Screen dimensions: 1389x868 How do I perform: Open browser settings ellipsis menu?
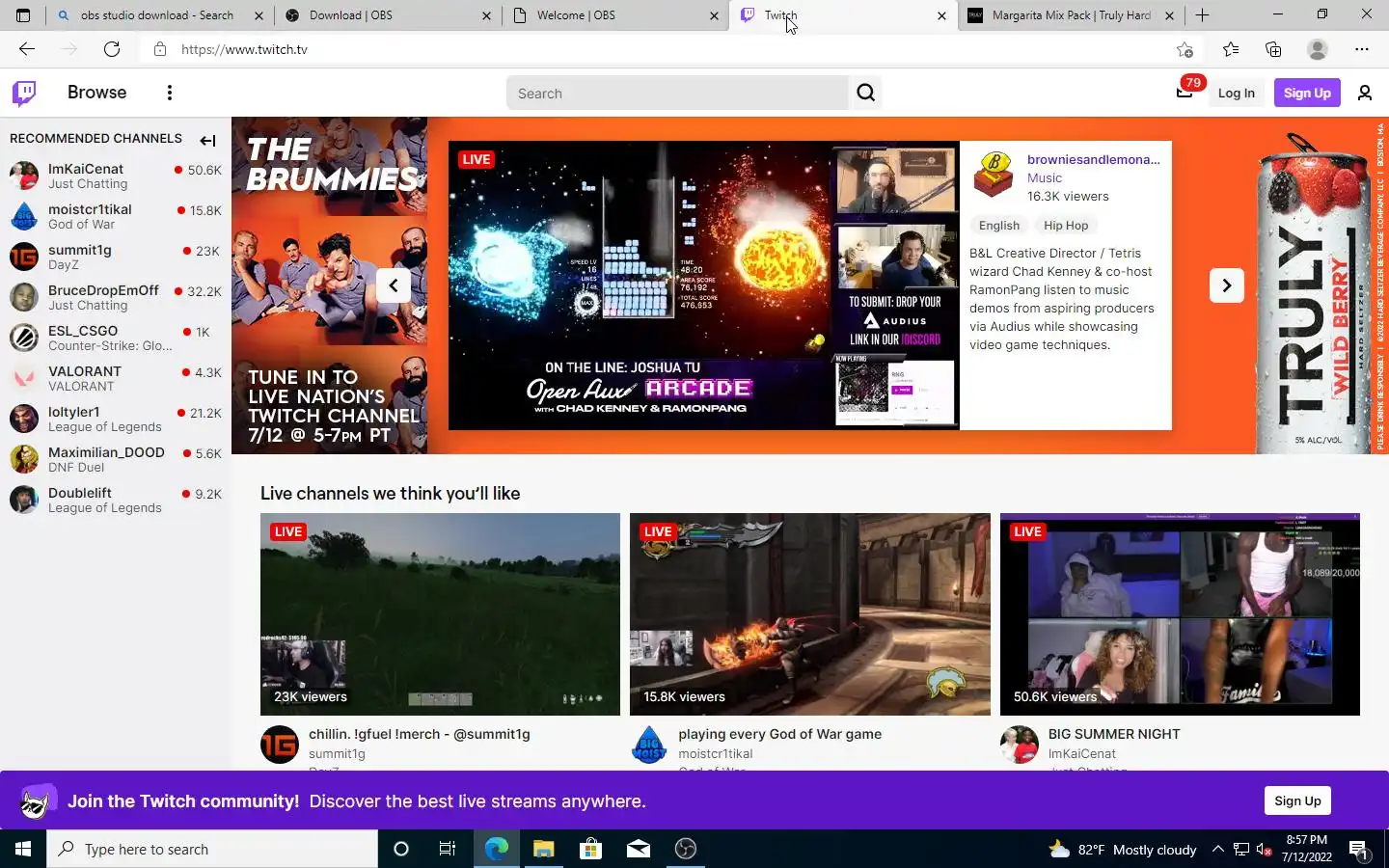tap(1362, 49)
